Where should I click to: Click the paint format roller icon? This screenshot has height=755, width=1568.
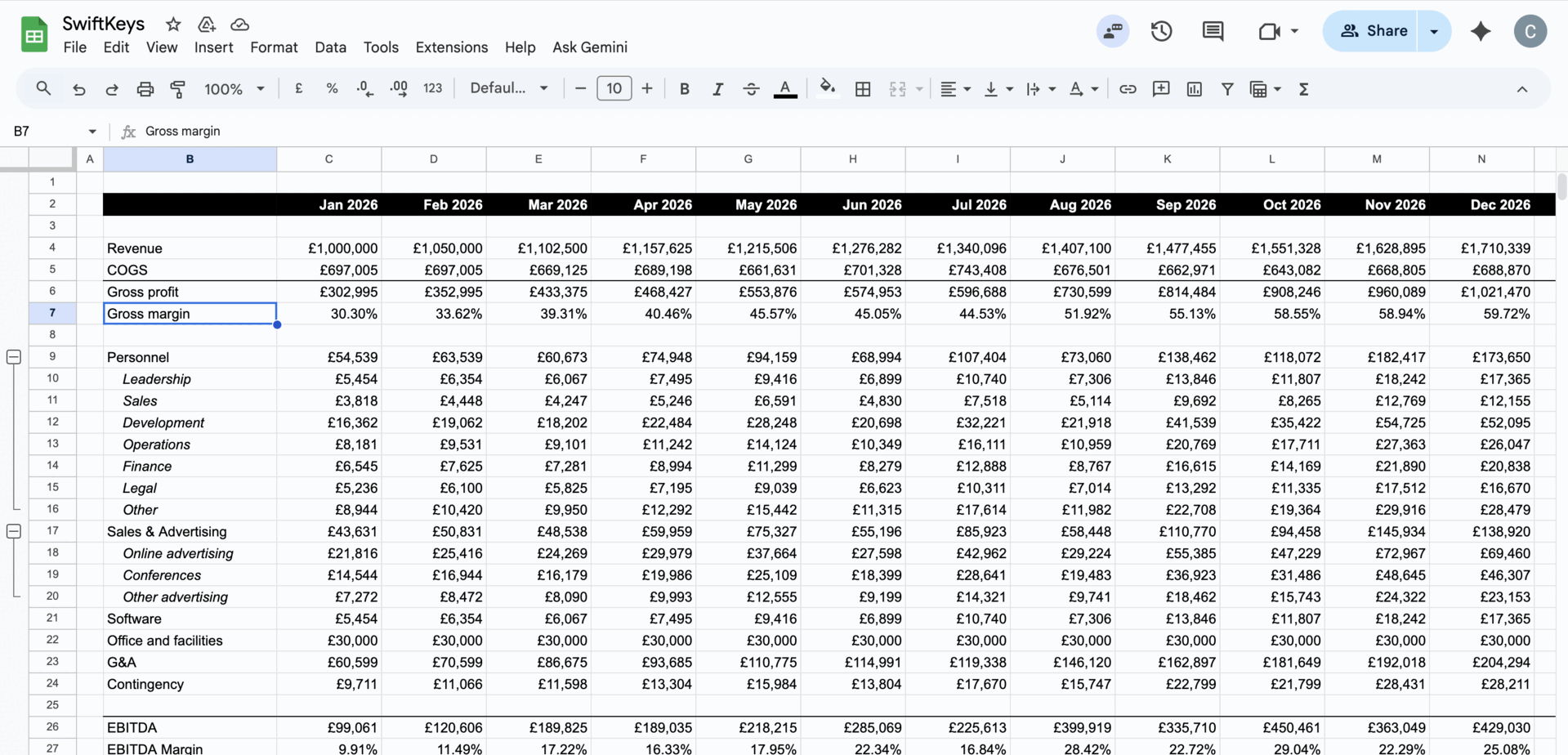177,89
